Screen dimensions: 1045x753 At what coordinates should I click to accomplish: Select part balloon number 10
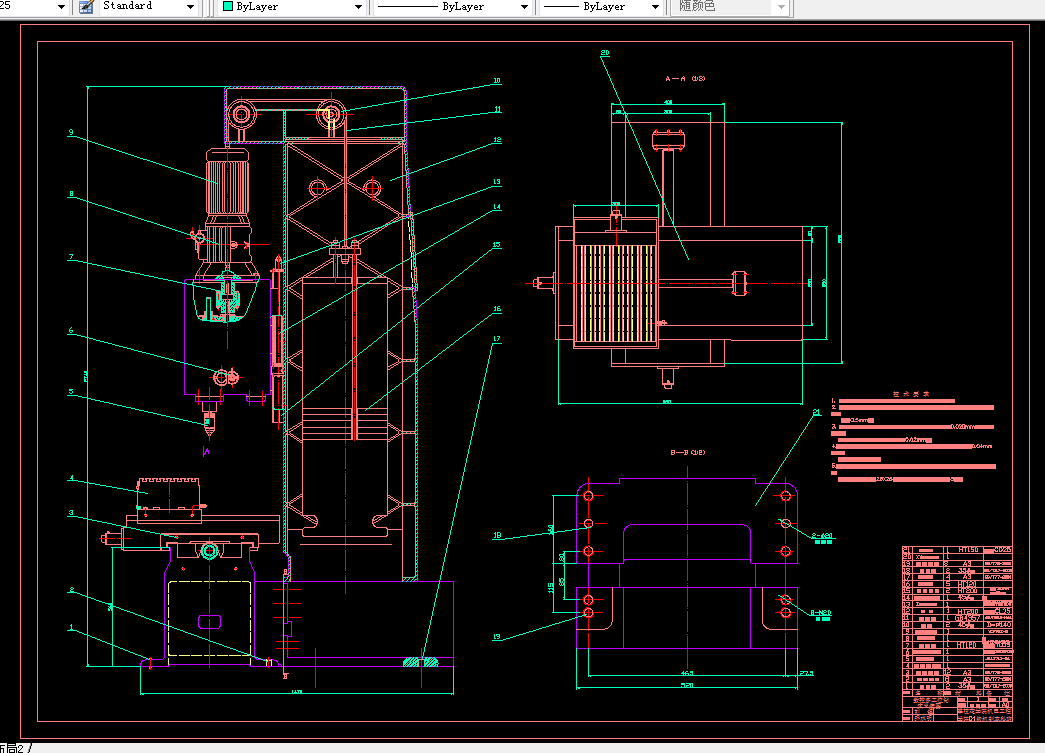click(x=497, y=81)
